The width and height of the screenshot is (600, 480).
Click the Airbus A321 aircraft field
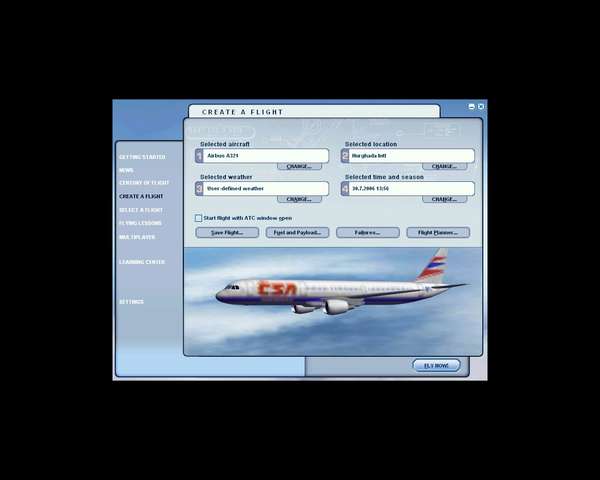[266, 156]
